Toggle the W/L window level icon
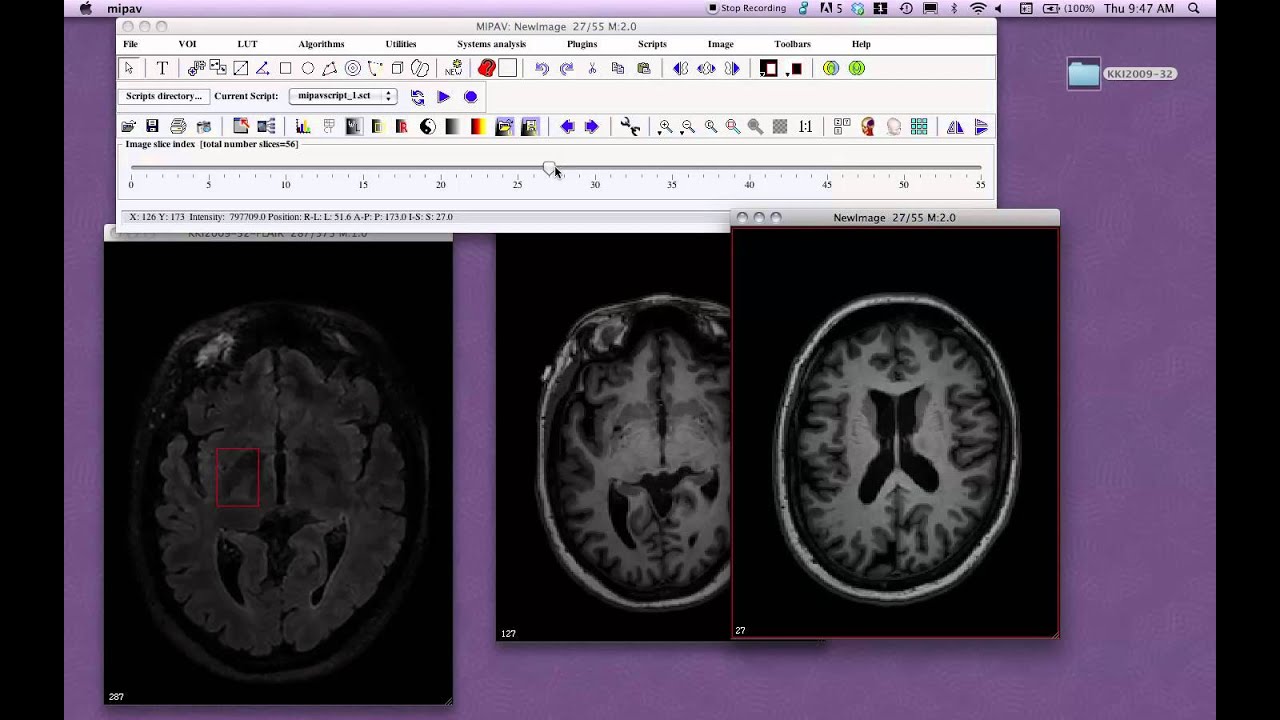This screenshot has height=720, width=1280. click(353, 126)
